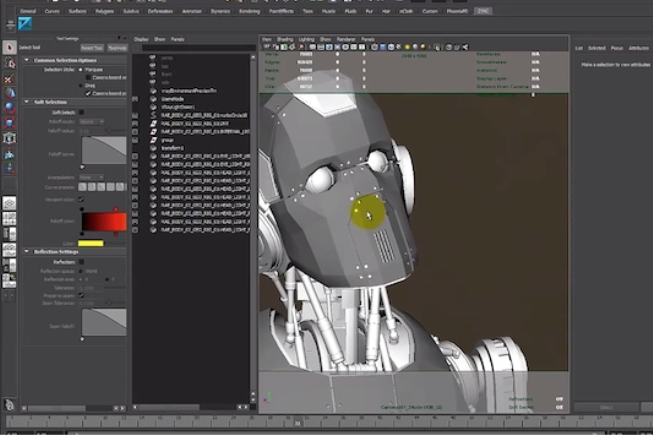Toggle the Reflection checkbox
The image size is (653, 435).
tap(82, 263)
